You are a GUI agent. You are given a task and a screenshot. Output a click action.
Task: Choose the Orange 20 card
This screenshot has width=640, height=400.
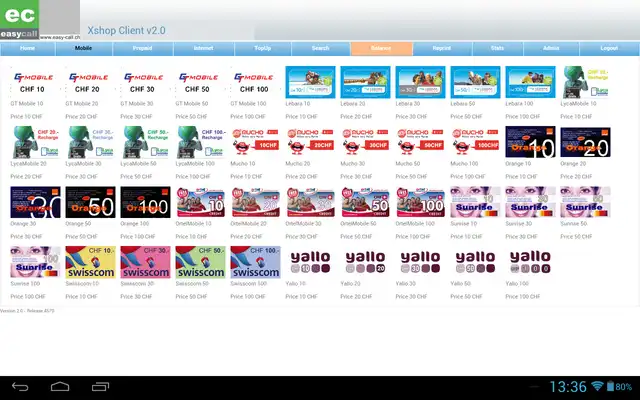coord(585,142)
